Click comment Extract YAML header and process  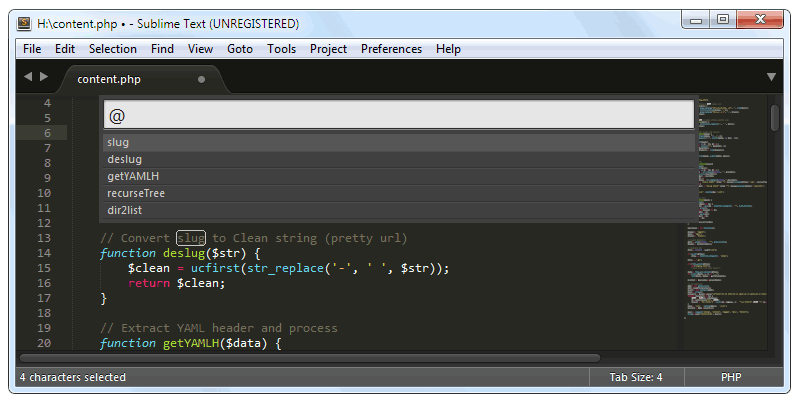[x=218, y=328]
